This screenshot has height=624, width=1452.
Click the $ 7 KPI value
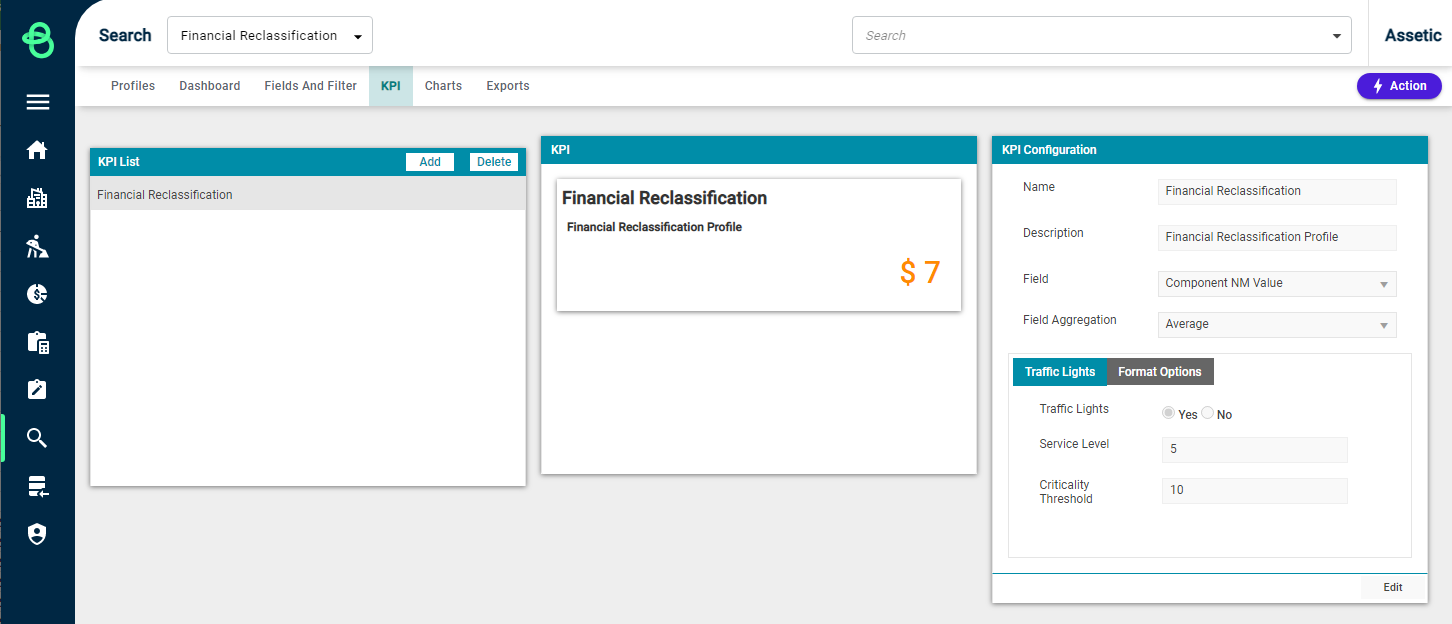coord(920,272)
